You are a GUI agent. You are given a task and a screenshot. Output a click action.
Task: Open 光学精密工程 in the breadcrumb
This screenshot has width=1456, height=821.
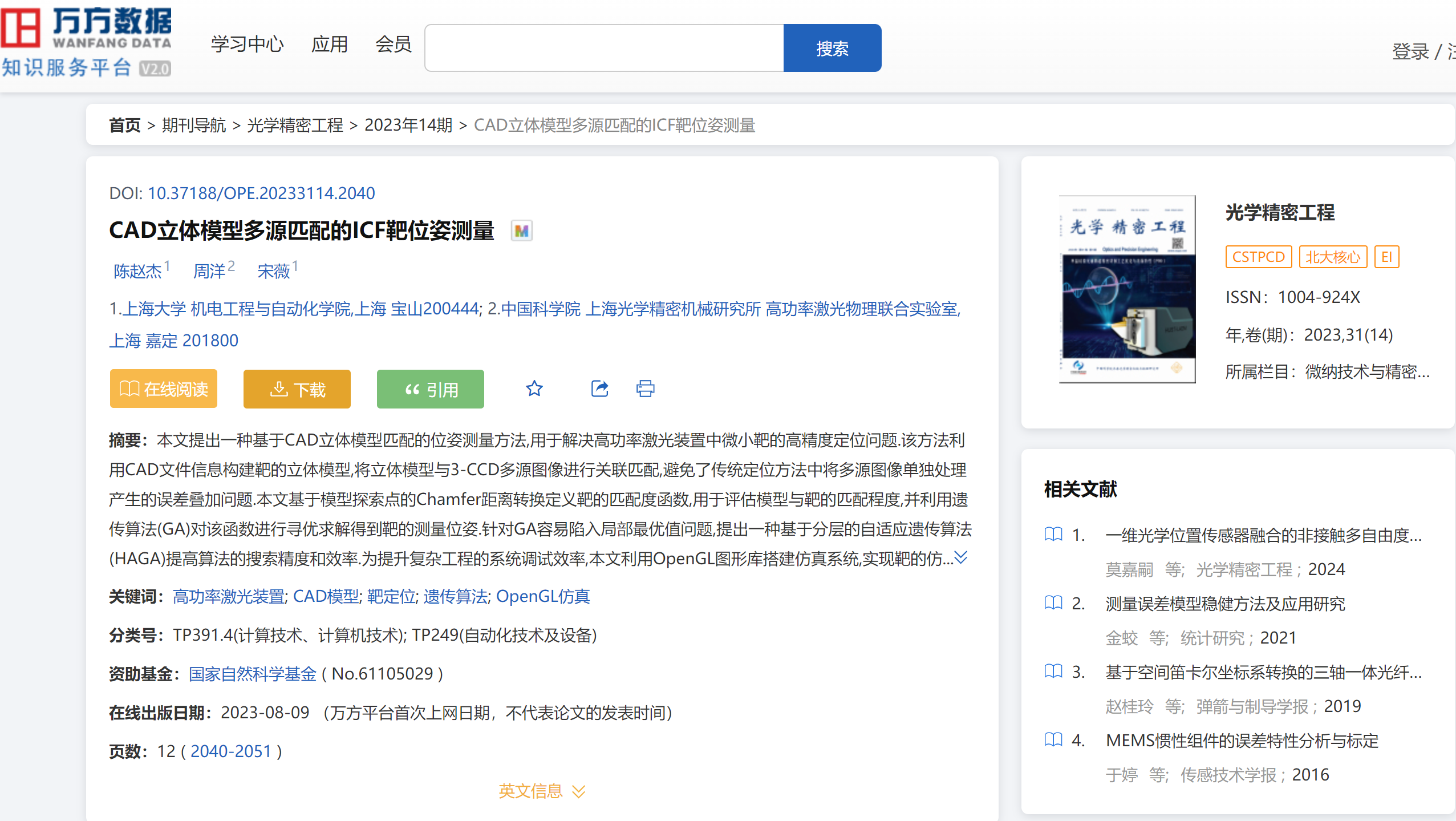[295, 125]
